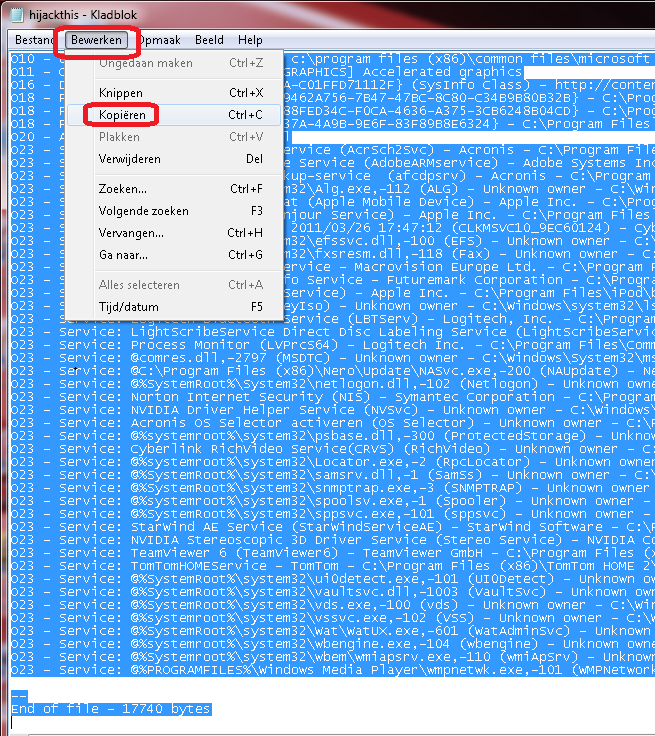The height and width of the screenshot is (736, 655).
Task: Click the Locator.exe,-2 RpcLocator line
Action: (x=332, y=462)
